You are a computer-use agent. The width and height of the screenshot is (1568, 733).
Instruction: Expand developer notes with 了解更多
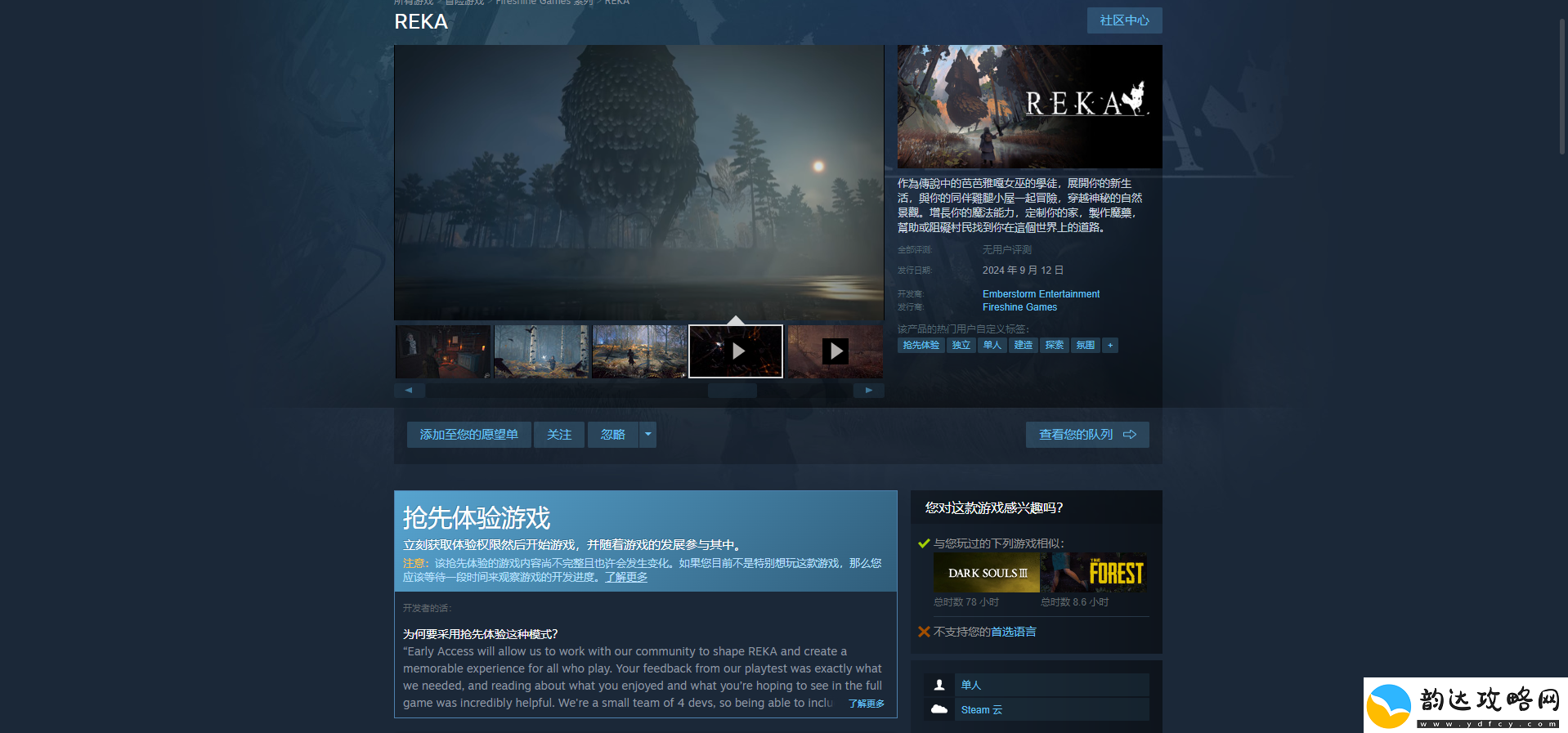point(866,704)
